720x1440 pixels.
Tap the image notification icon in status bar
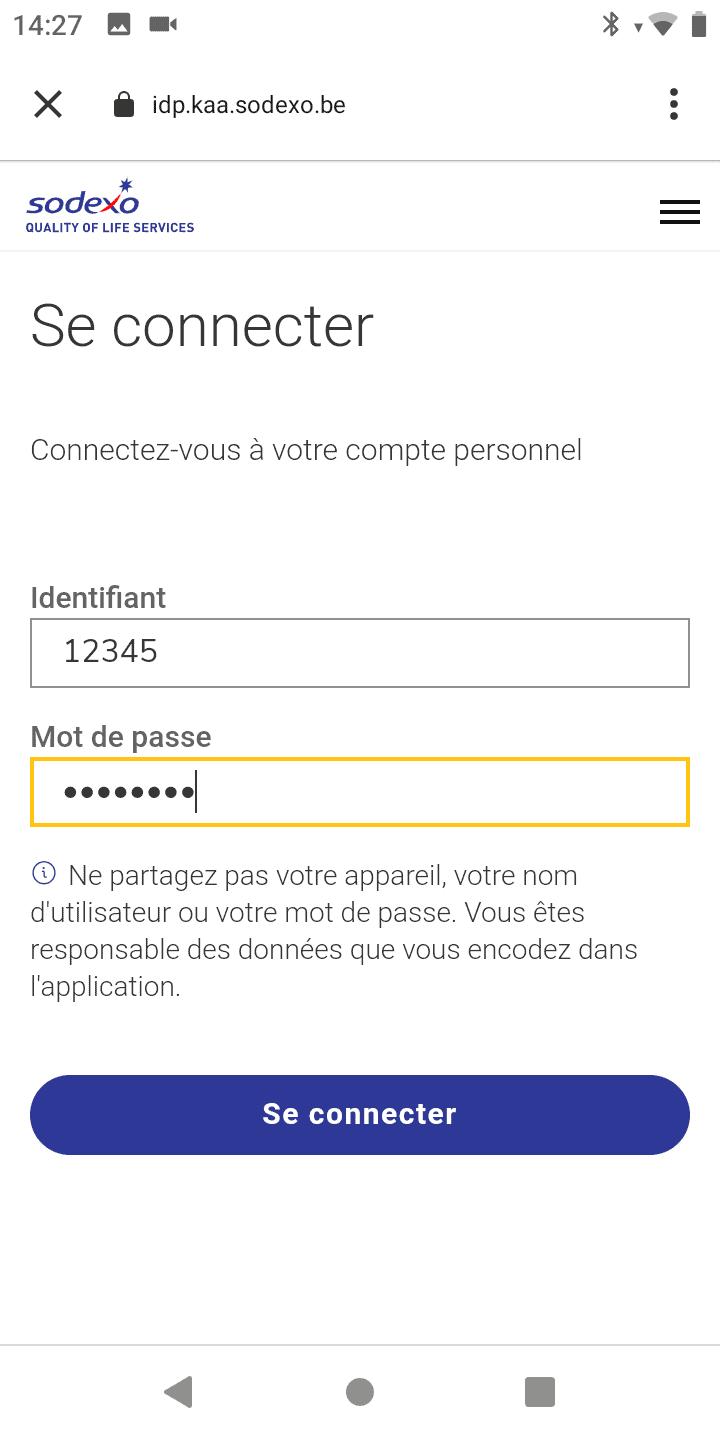click(x=120, y=26)
